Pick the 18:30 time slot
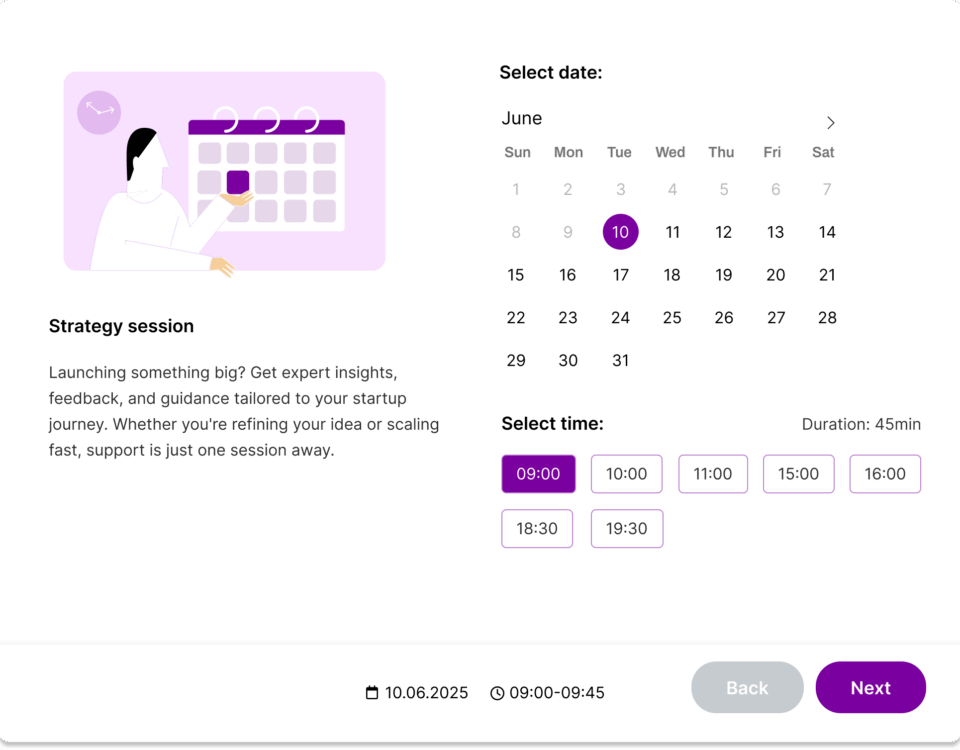960x750 pixels. (x=537, y=528)
